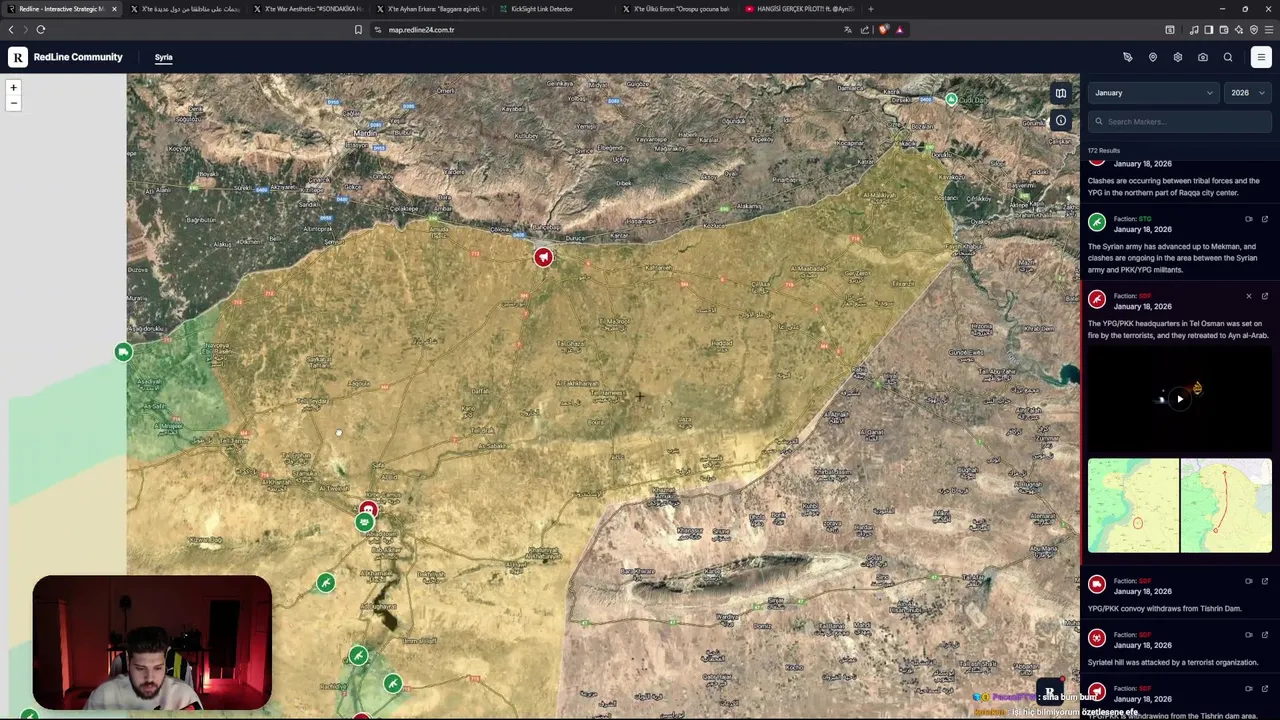Open the drawing tool in RedLine header
Screen dimensions: 1280x720
point(1128,57)
